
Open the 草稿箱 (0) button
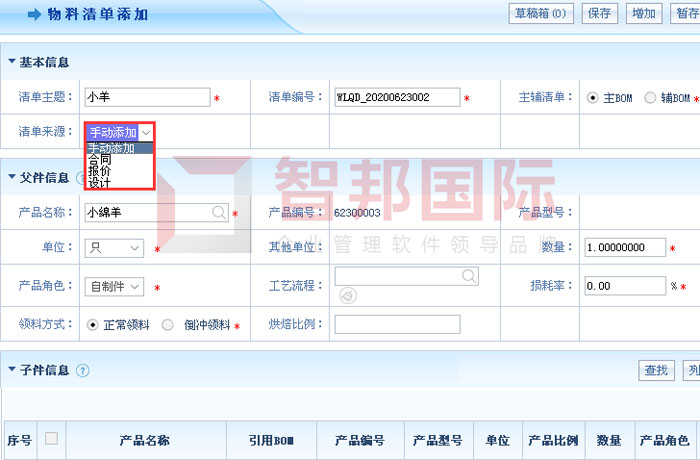(x=541, y=13)
